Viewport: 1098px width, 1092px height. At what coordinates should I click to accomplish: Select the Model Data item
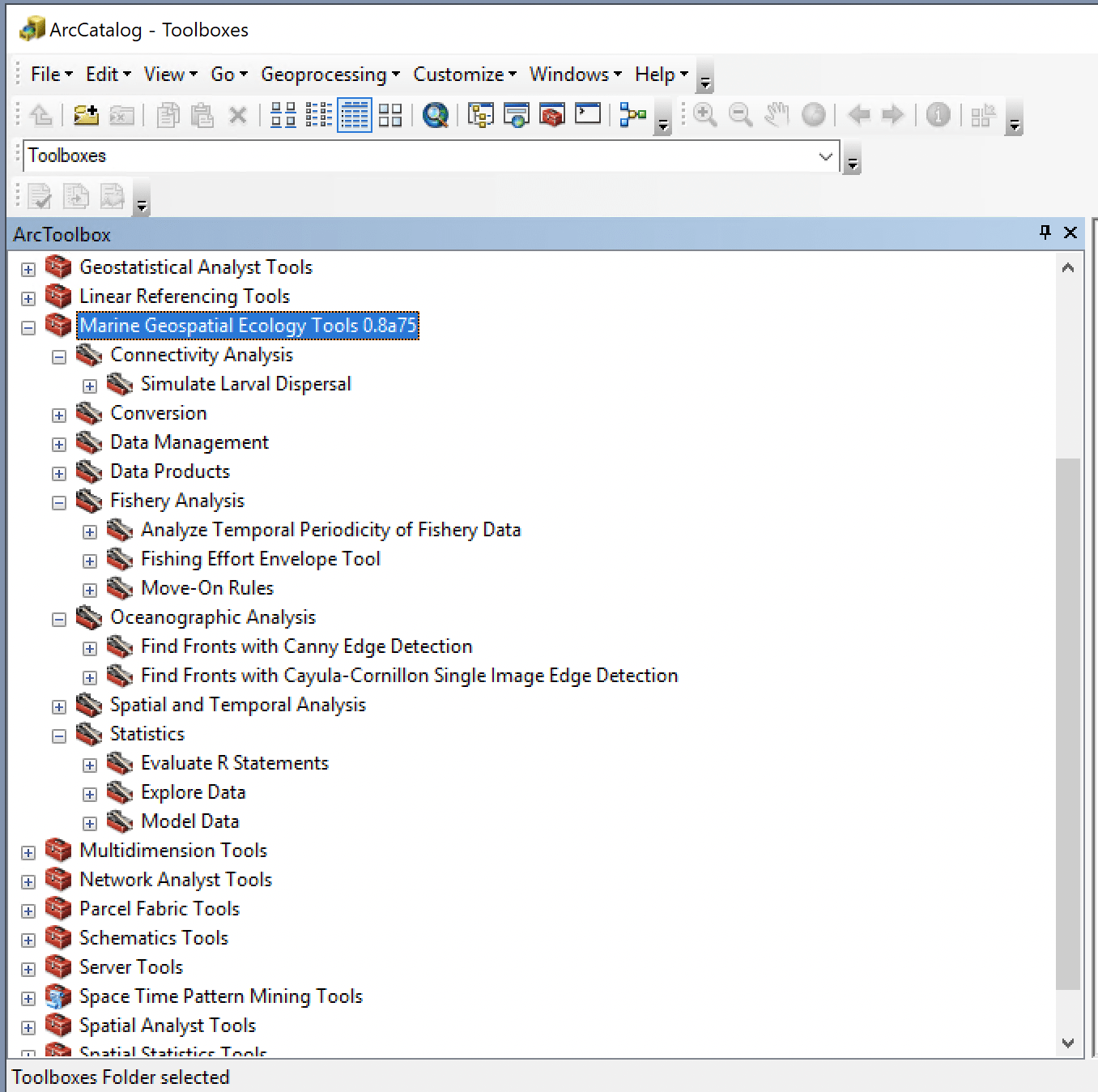pos(189,821)
